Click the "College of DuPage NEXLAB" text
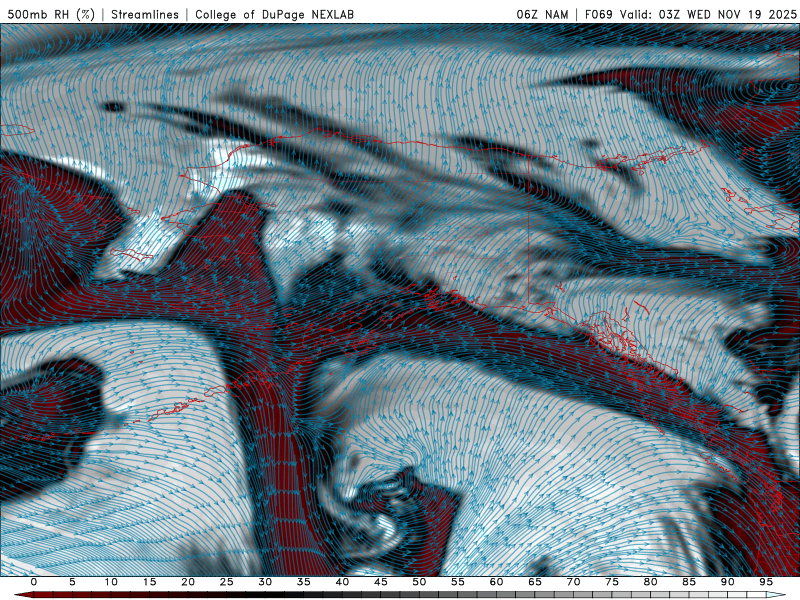Viewport: 800px width, 600px height. pyautogui.click(x=274, y=14)
